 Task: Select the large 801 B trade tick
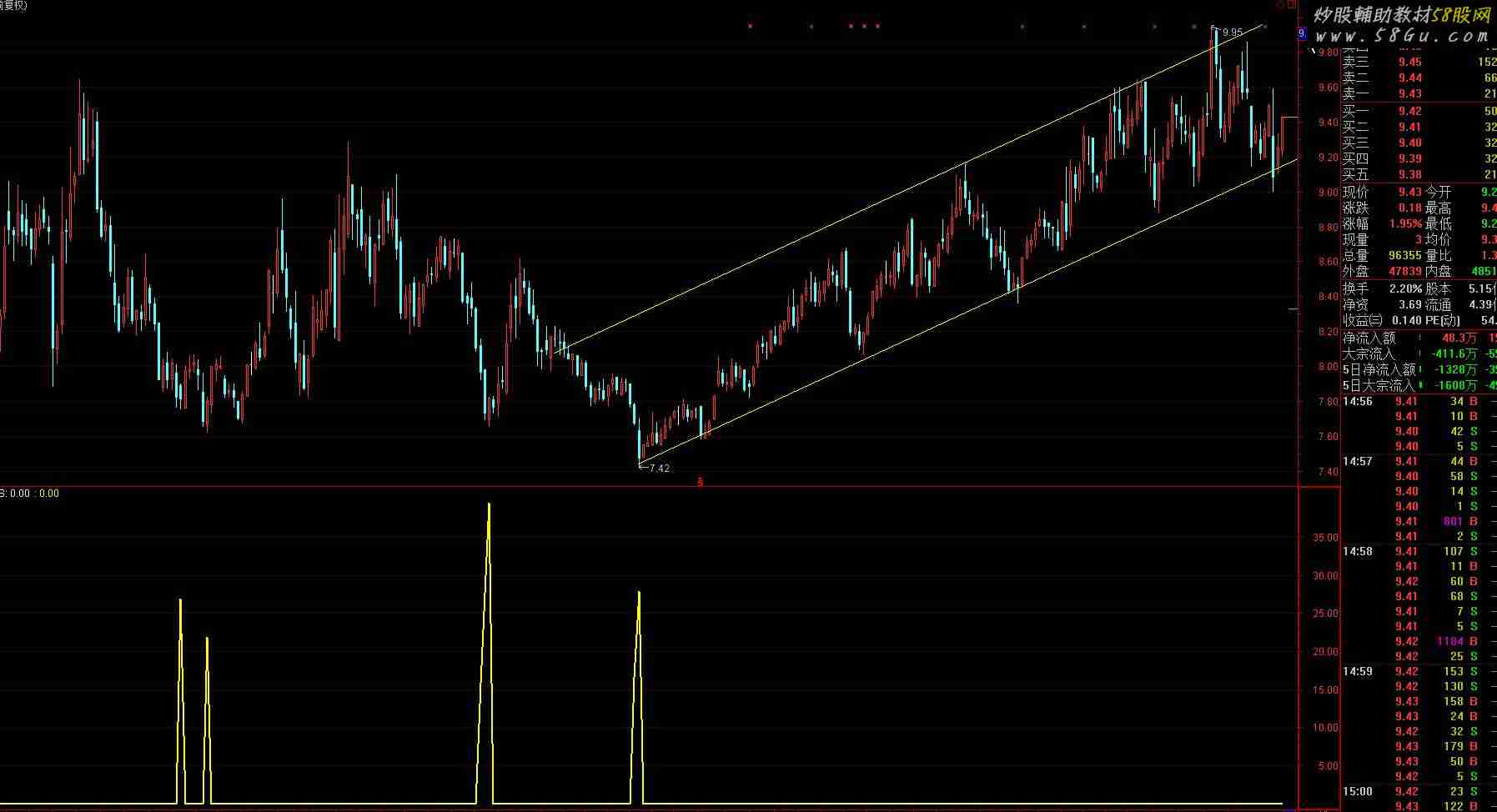[x=1419, y=521]
